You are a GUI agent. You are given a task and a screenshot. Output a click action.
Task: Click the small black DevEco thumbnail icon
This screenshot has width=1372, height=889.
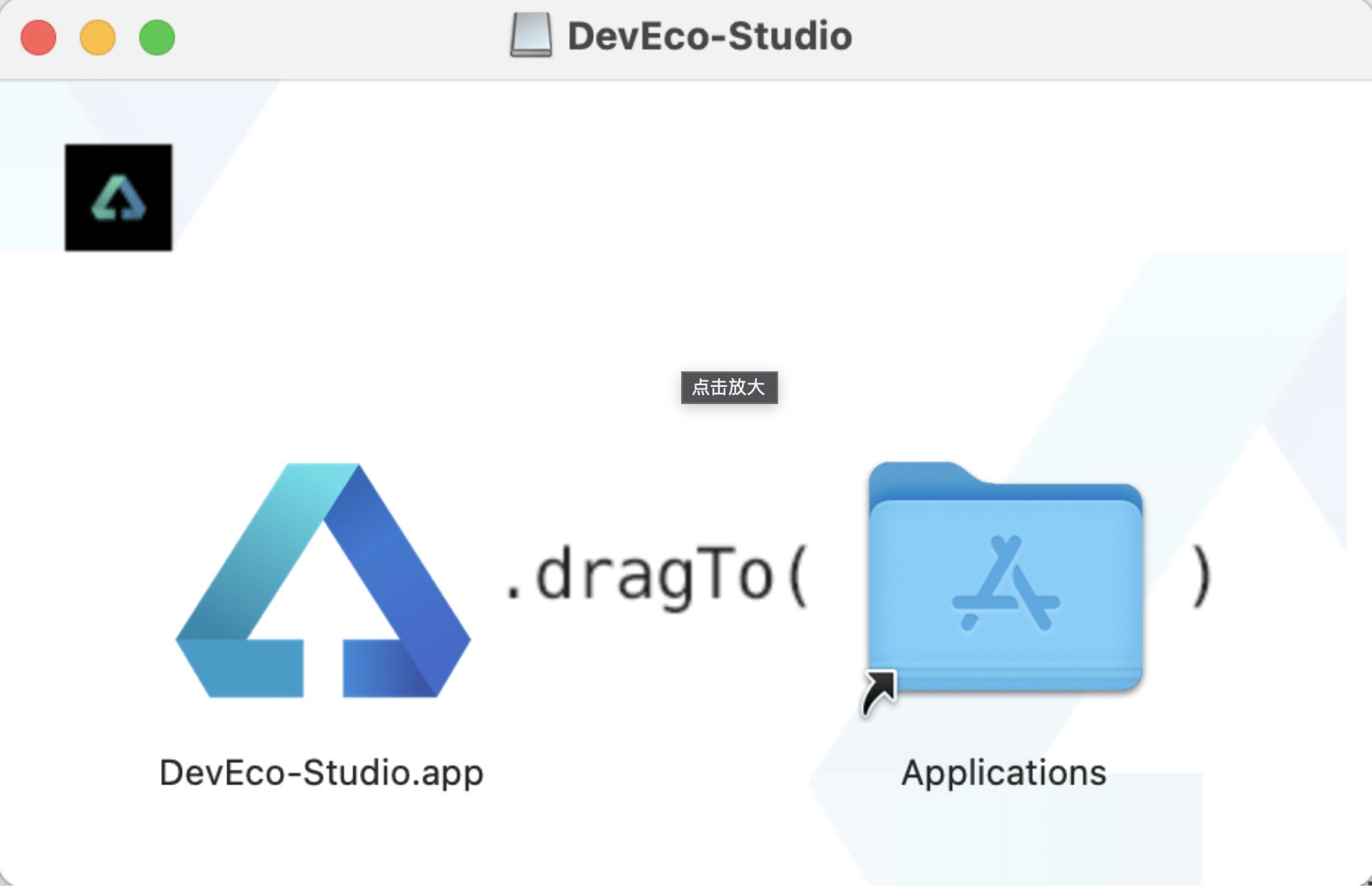(x=119, y=198)
